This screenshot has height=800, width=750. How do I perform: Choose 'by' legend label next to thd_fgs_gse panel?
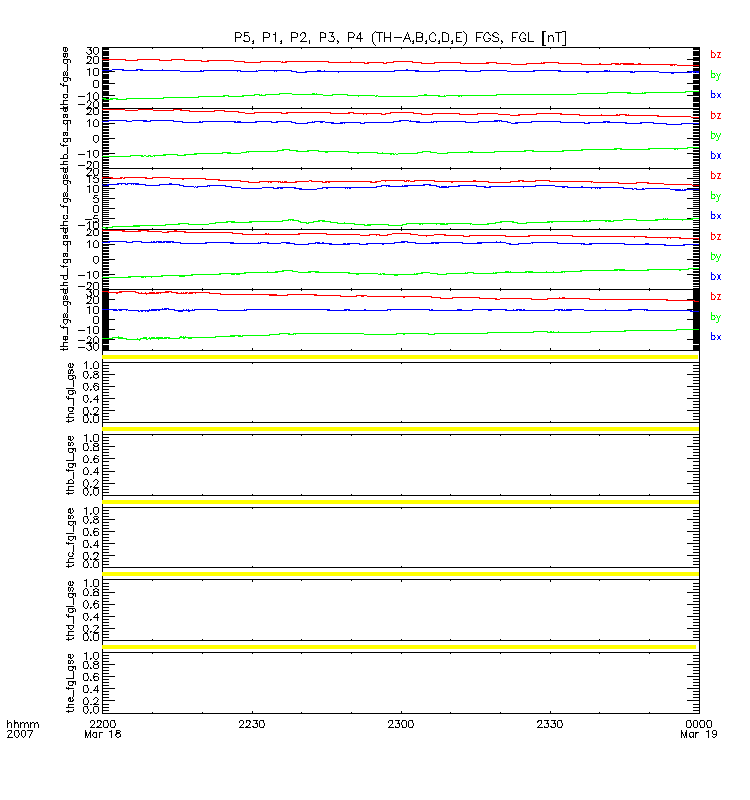[715, 257]
